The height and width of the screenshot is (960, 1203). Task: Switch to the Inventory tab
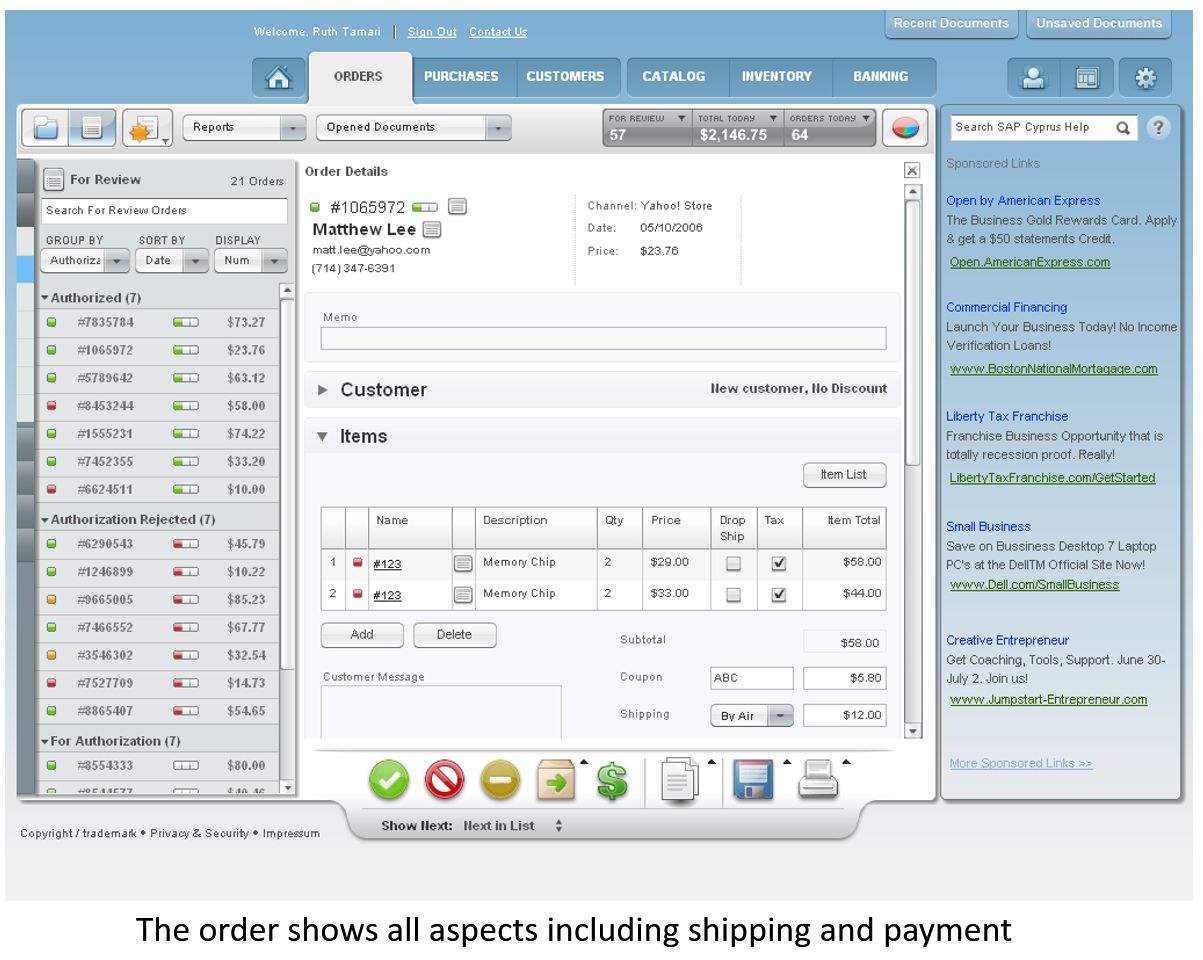776,77
